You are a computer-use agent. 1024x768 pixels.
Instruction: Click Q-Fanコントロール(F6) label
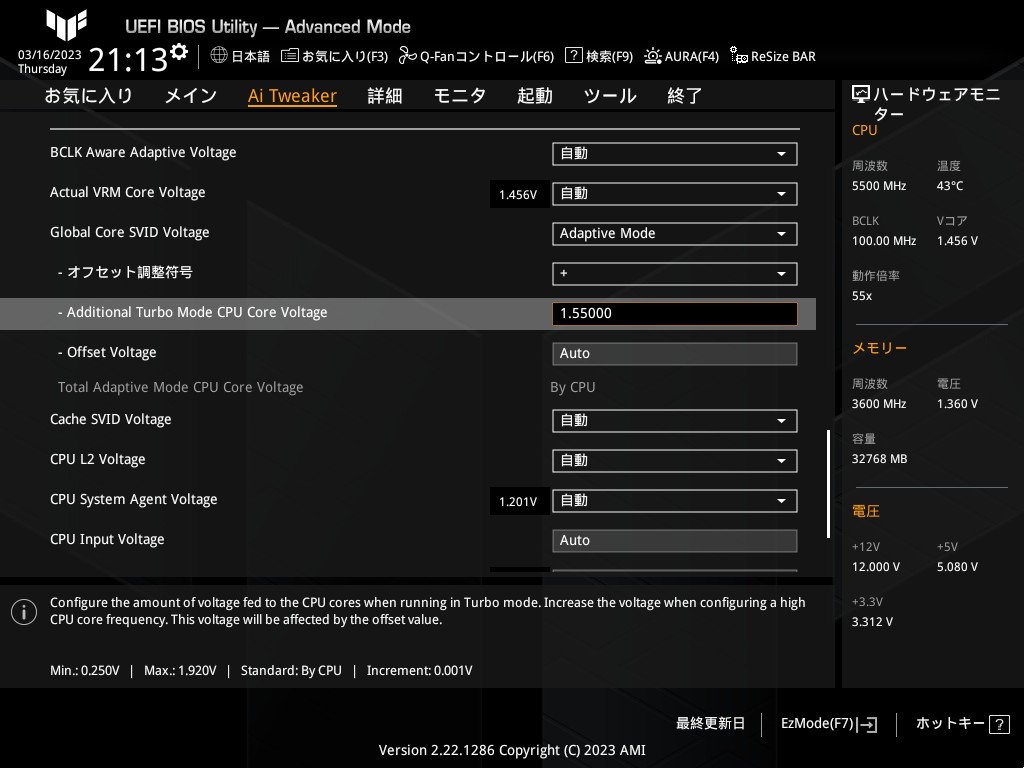(487, 56)
